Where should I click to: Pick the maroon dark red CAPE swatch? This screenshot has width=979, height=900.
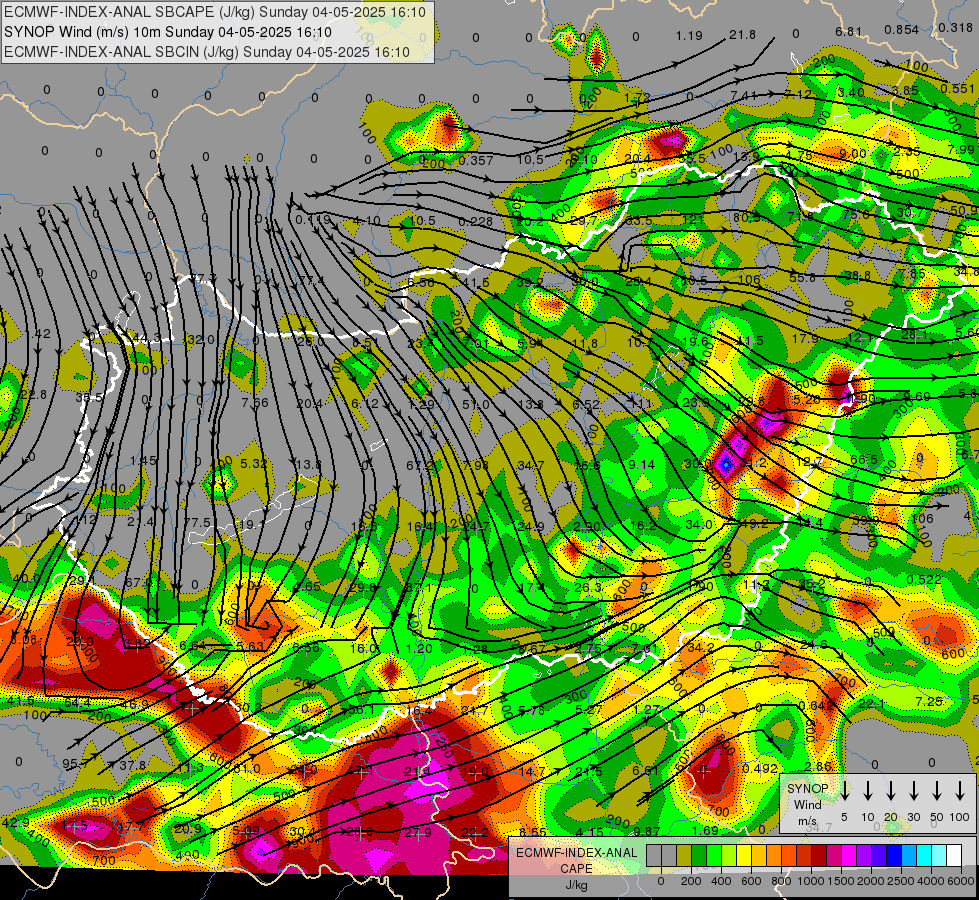tap(819, 856)
